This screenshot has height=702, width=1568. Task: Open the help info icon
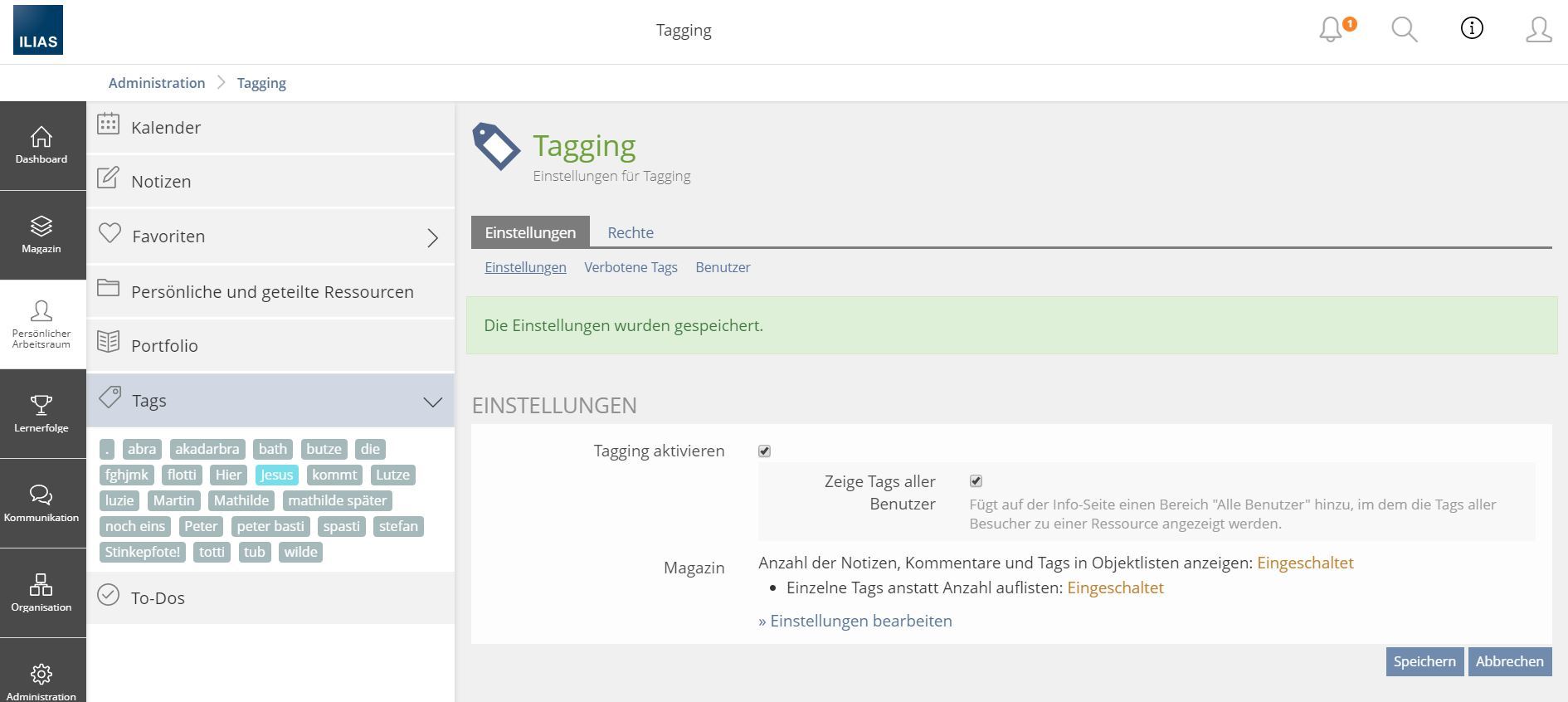(1471, 29)
